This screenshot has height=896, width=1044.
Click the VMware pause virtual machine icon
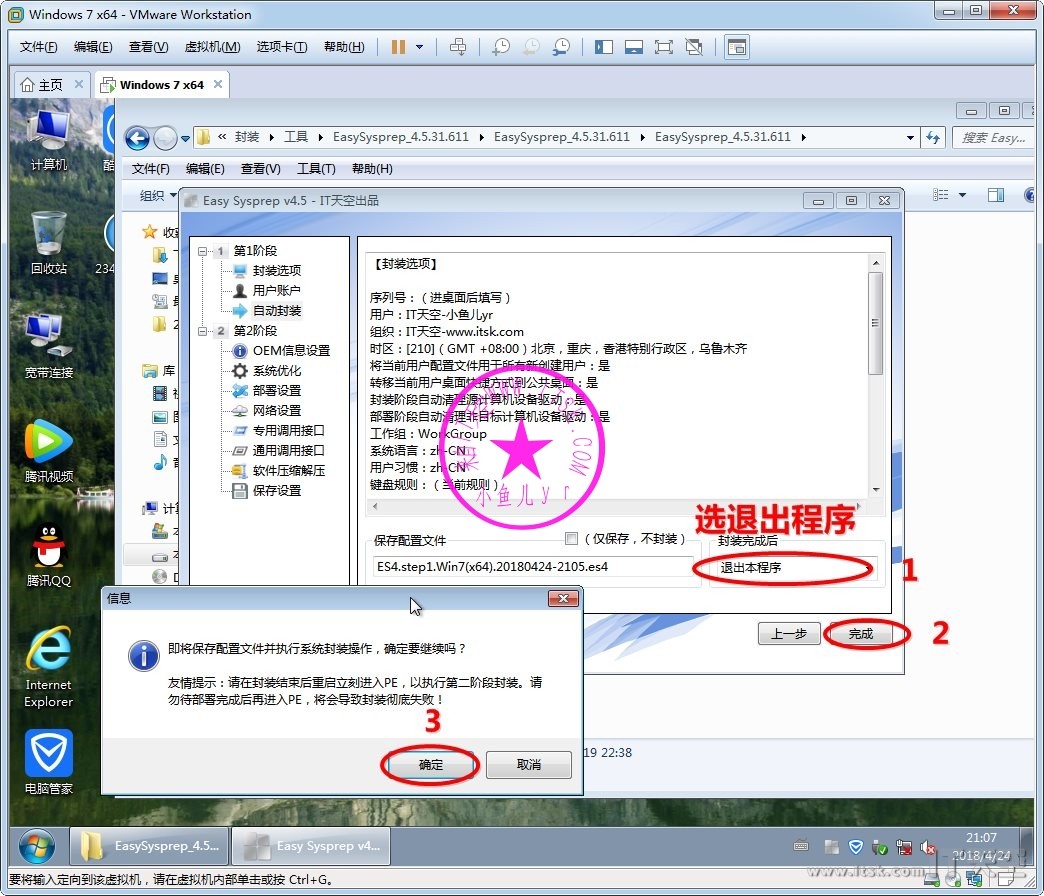point(398,47)
